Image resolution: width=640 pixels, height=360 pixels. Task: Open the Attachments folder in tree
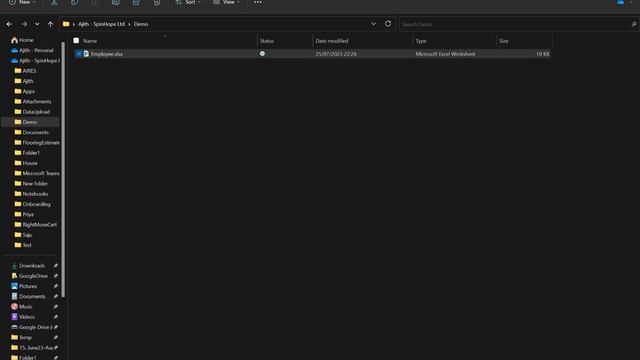[33, 102]
